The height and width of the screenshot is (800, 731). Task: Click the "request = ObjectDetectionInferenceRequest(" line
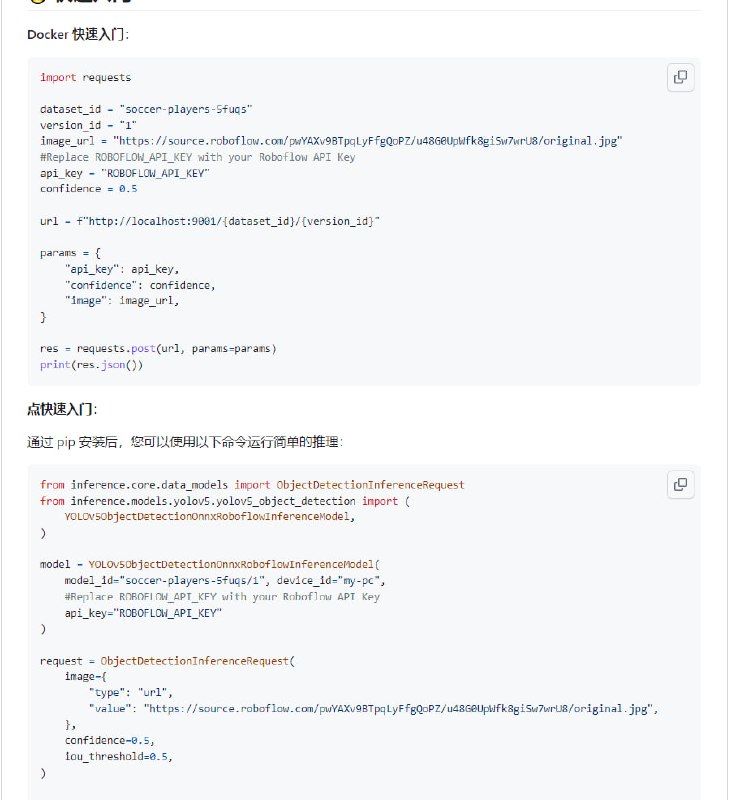[168, 661]
